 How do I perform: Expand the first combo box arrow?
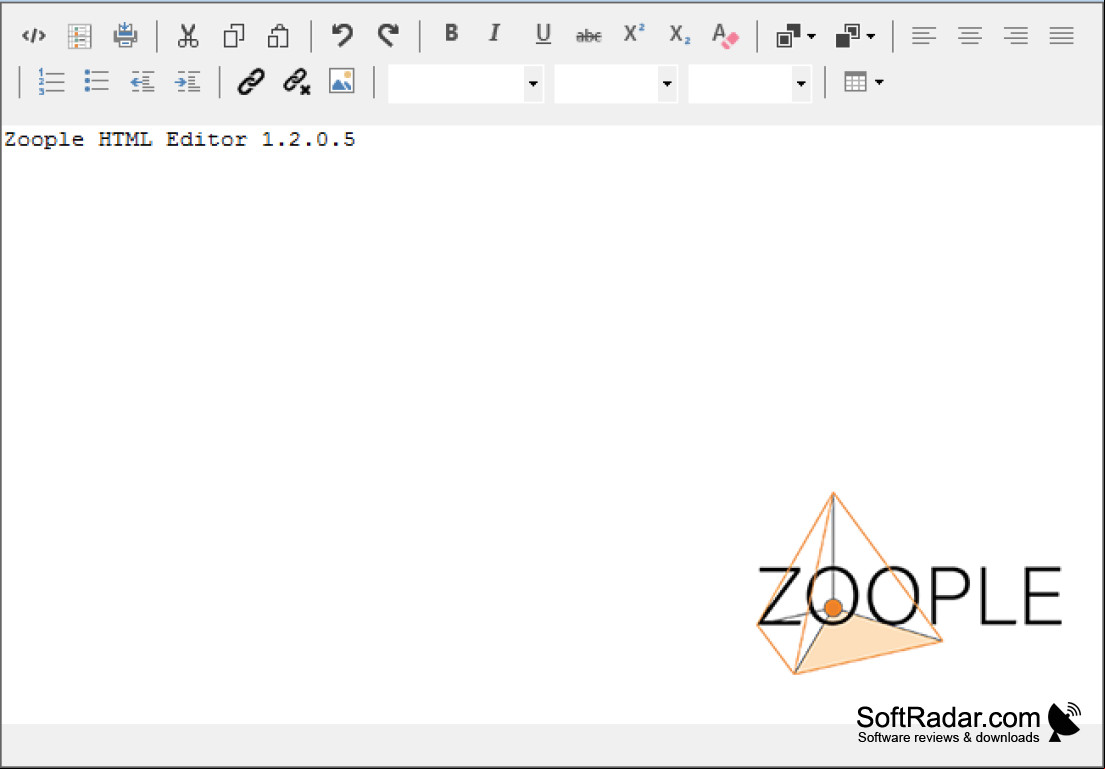click(x=533, y=84)
